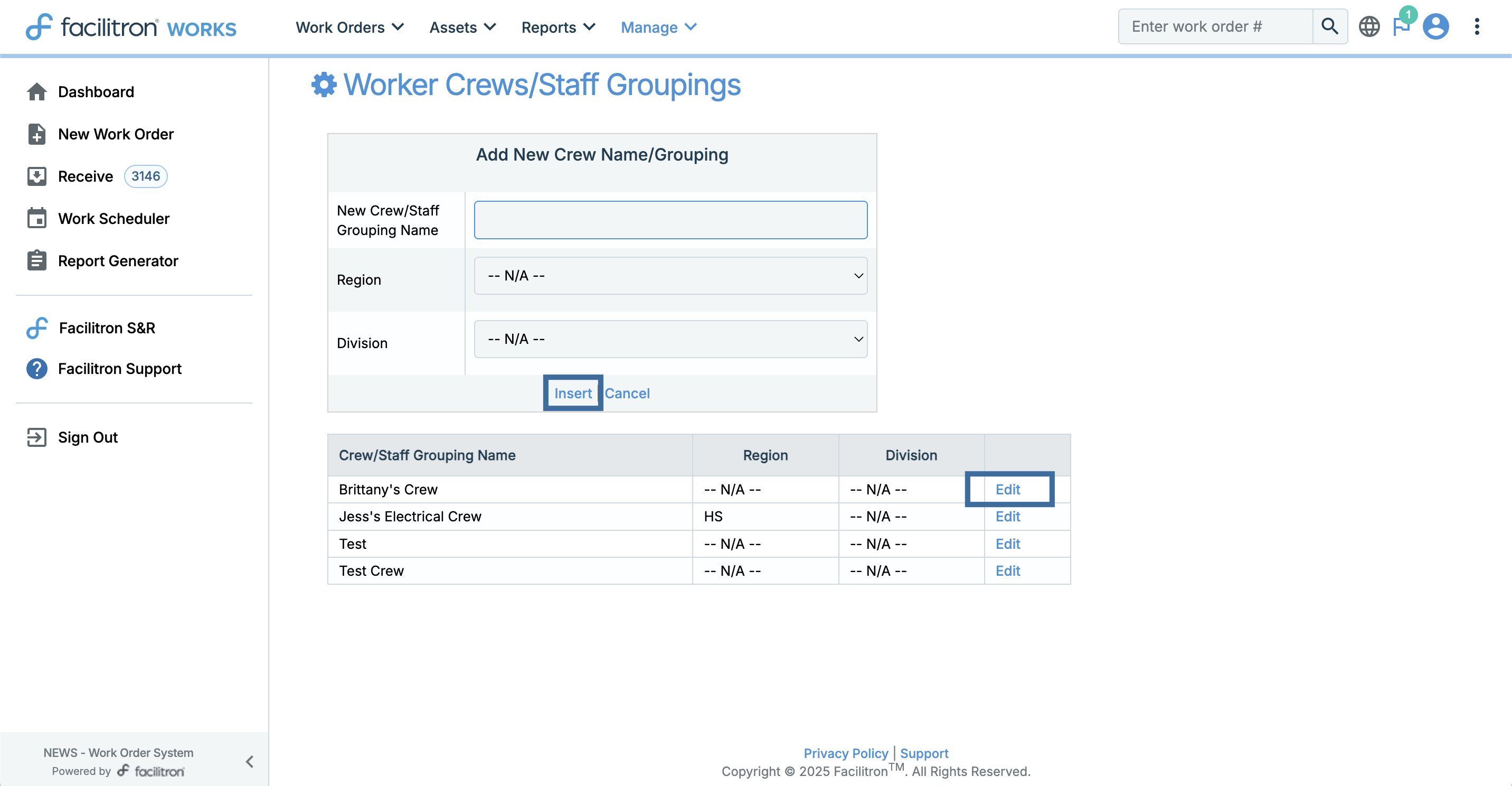Expand the Work Orders menu

pyautogui.click(x=349, y=27)
